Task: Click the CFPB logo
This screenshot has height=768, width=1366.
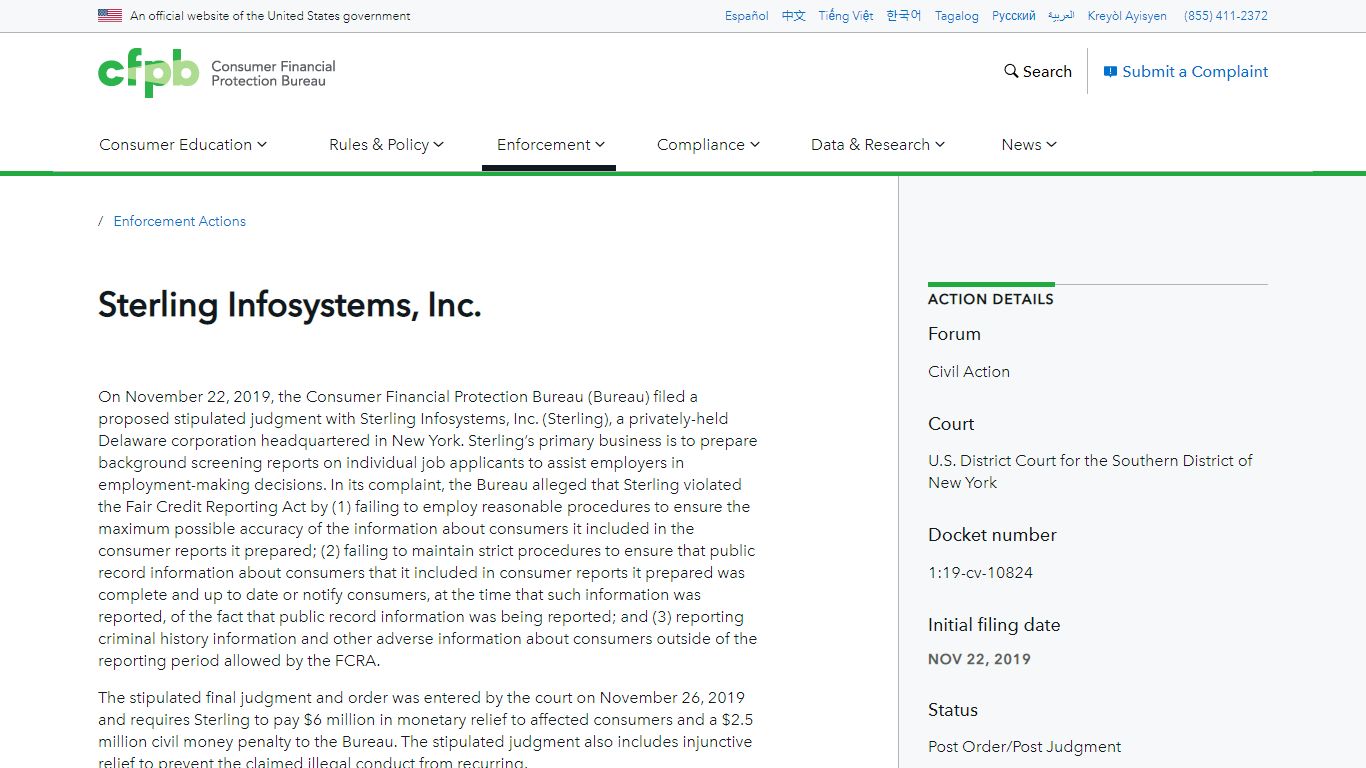Action: pos(217,73)
